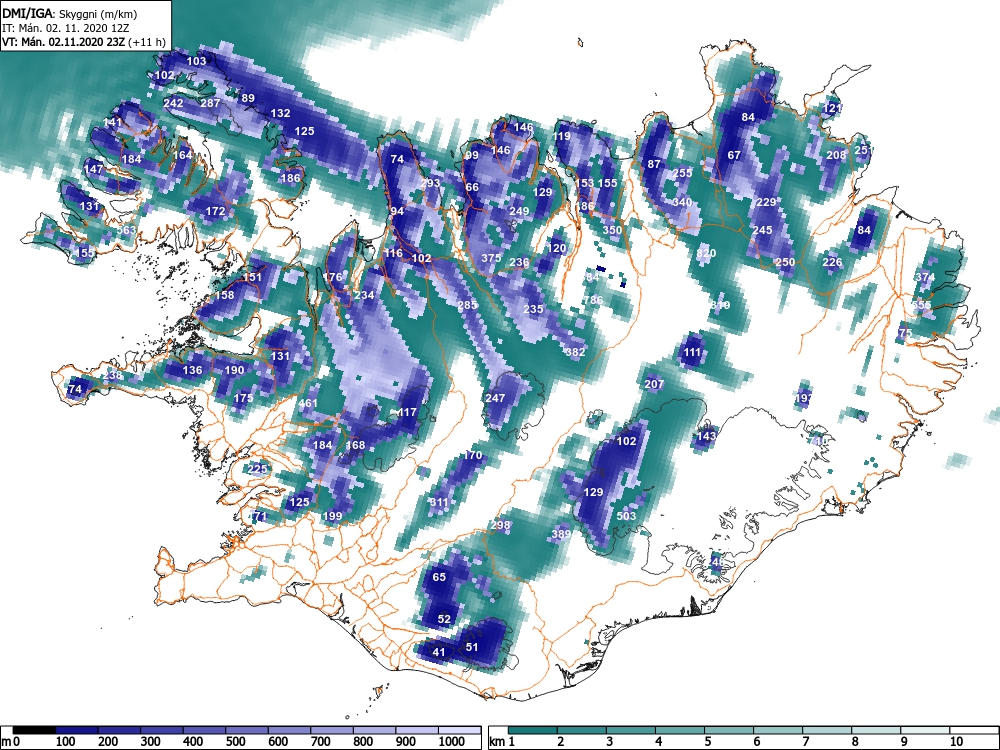Image resolution: width=1000 pixels, height=750 pixels.
Task: Click the visibility value '287'
Action: tap(210, 103)
